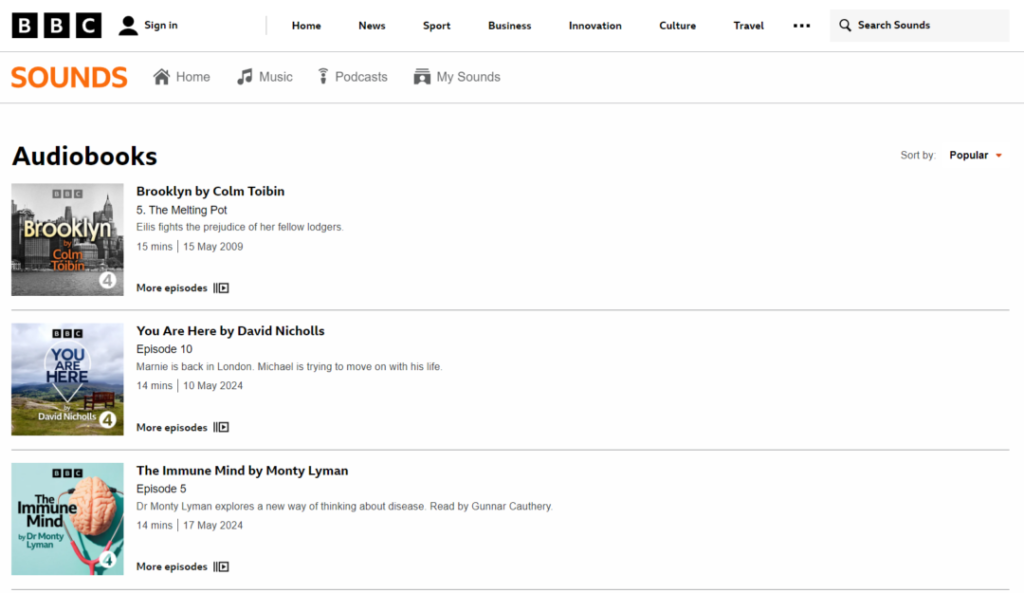
Task: Click the search magnifier icon
Action: point(844,25)
